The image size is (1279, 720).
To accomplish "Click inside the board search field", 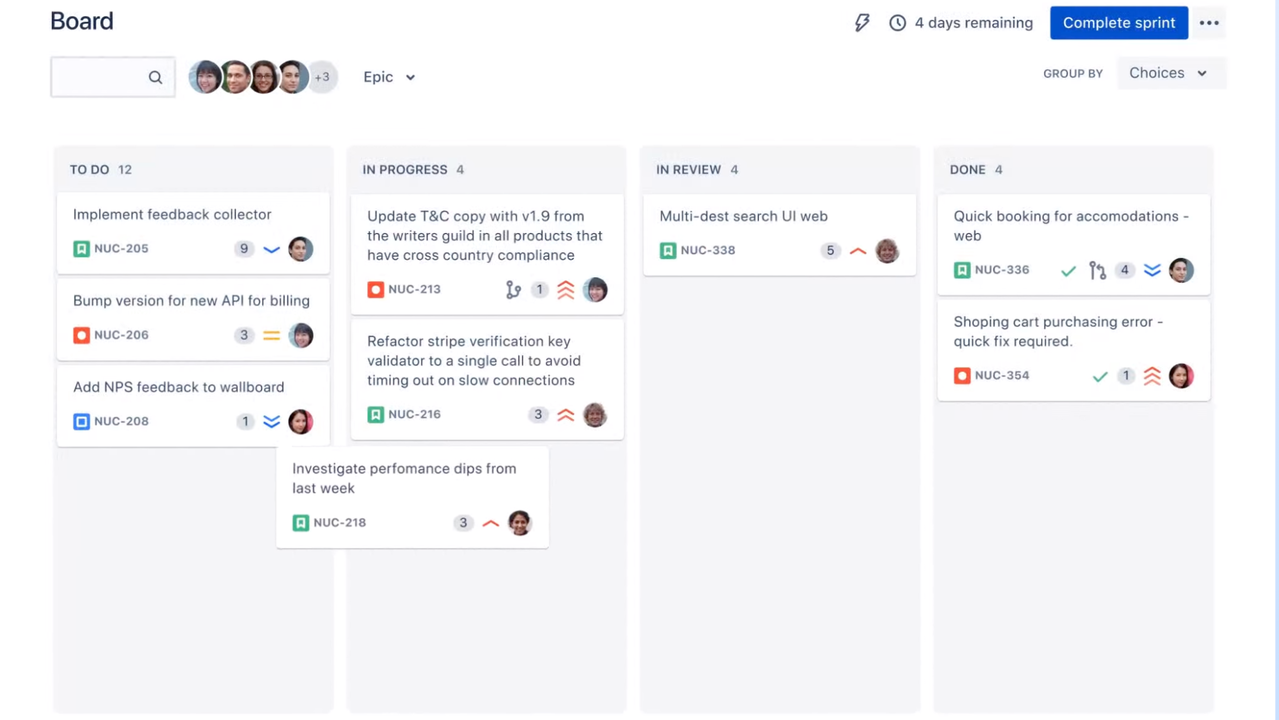I will 105,76.
